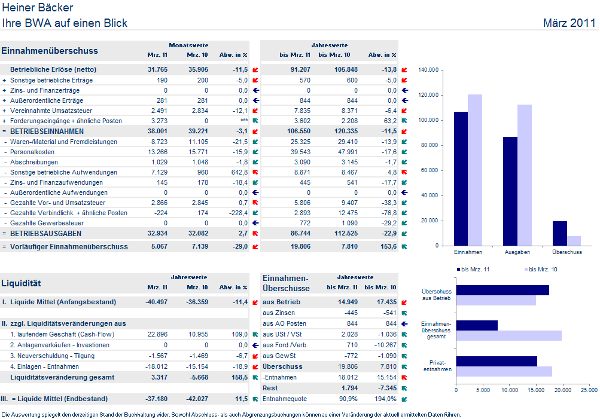Click dark blue Überschuss bar in column chart
Image resolution: width=600 pixels, height=419 pixels.
point(560,233)
